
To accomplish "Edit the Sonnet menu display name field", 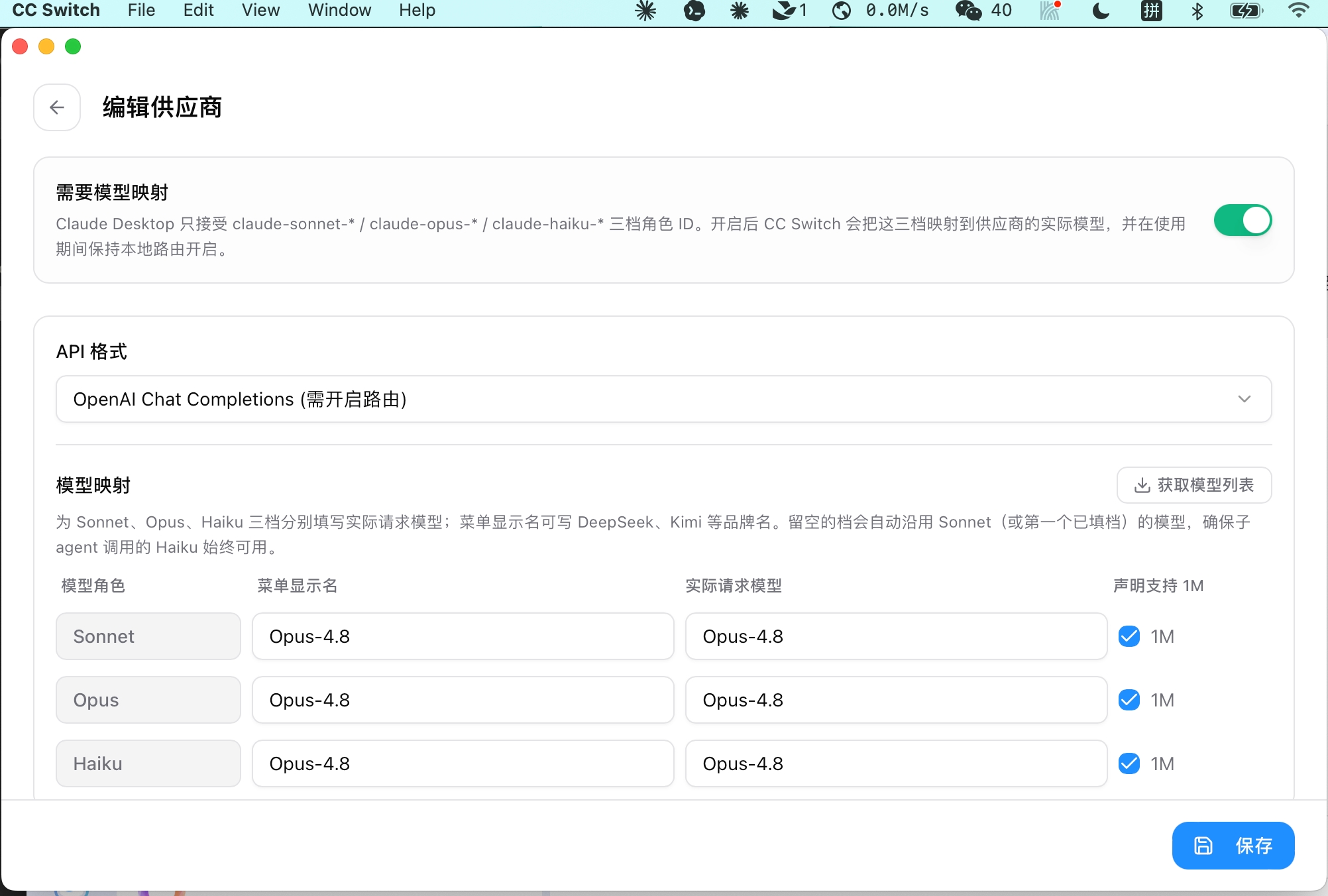I will [463, 636].
